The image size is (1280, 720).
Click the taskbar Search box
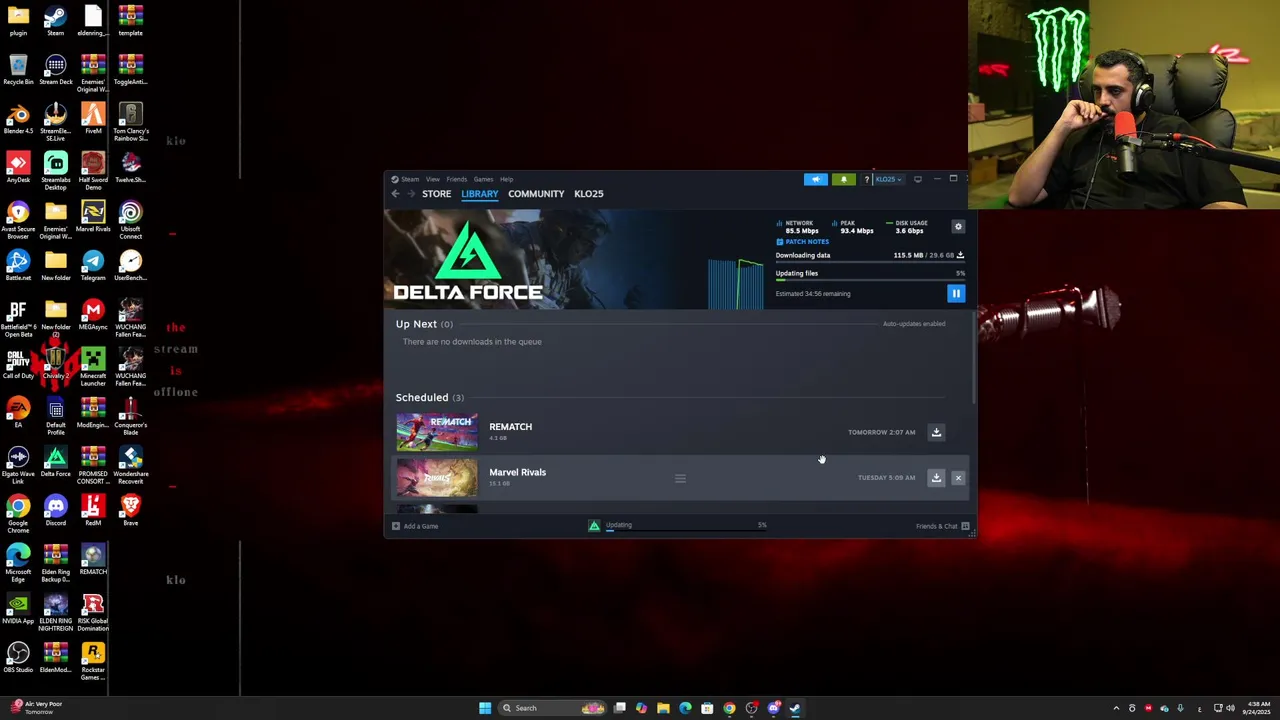(552, 708)
